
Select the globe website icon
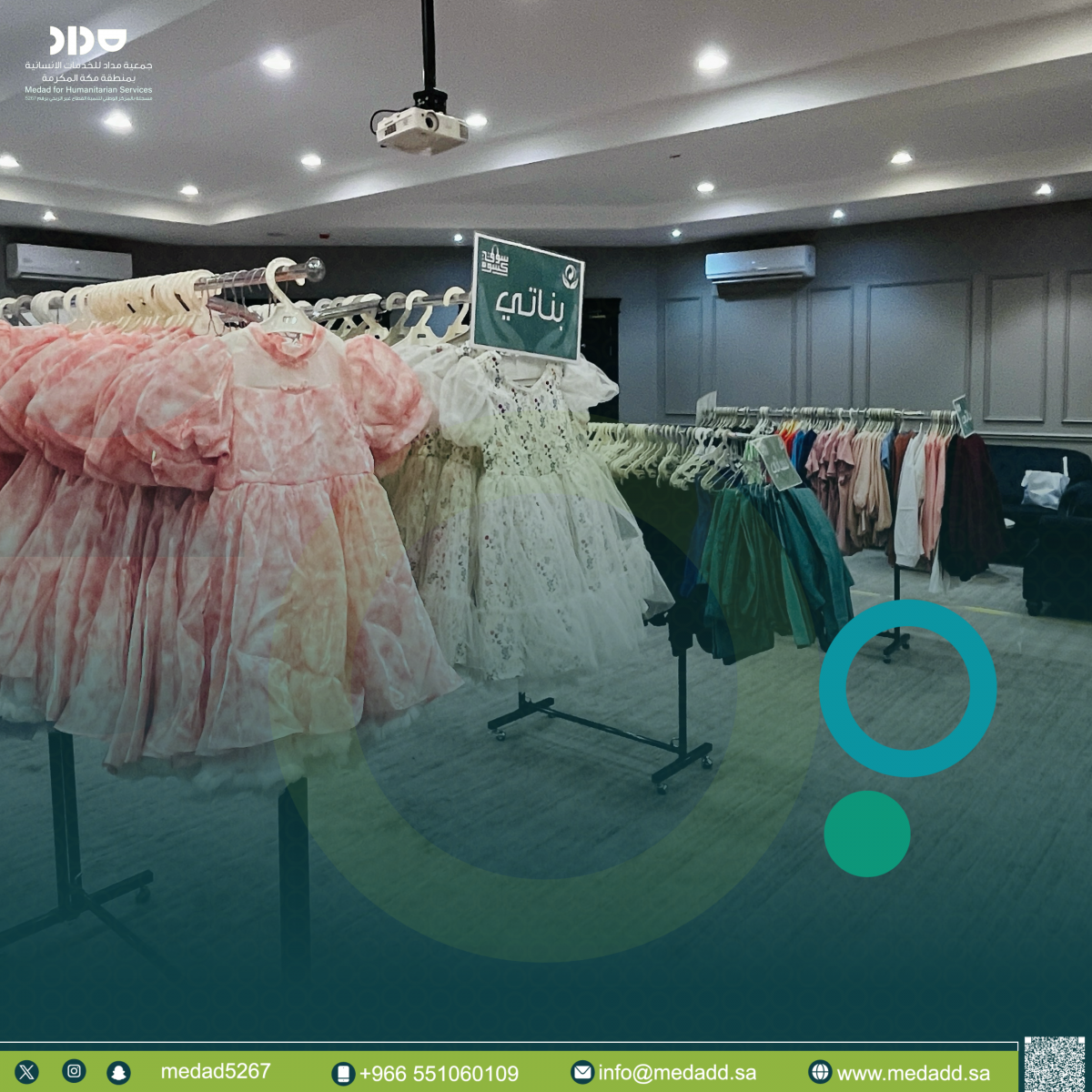coord(820,1072)
